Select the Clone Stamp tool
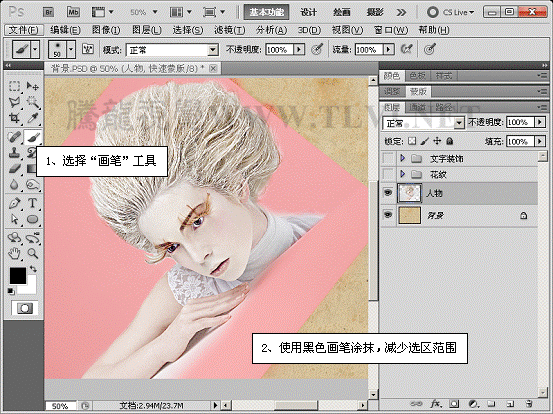This screenshot has width=553, height=414. click(14, 153)
